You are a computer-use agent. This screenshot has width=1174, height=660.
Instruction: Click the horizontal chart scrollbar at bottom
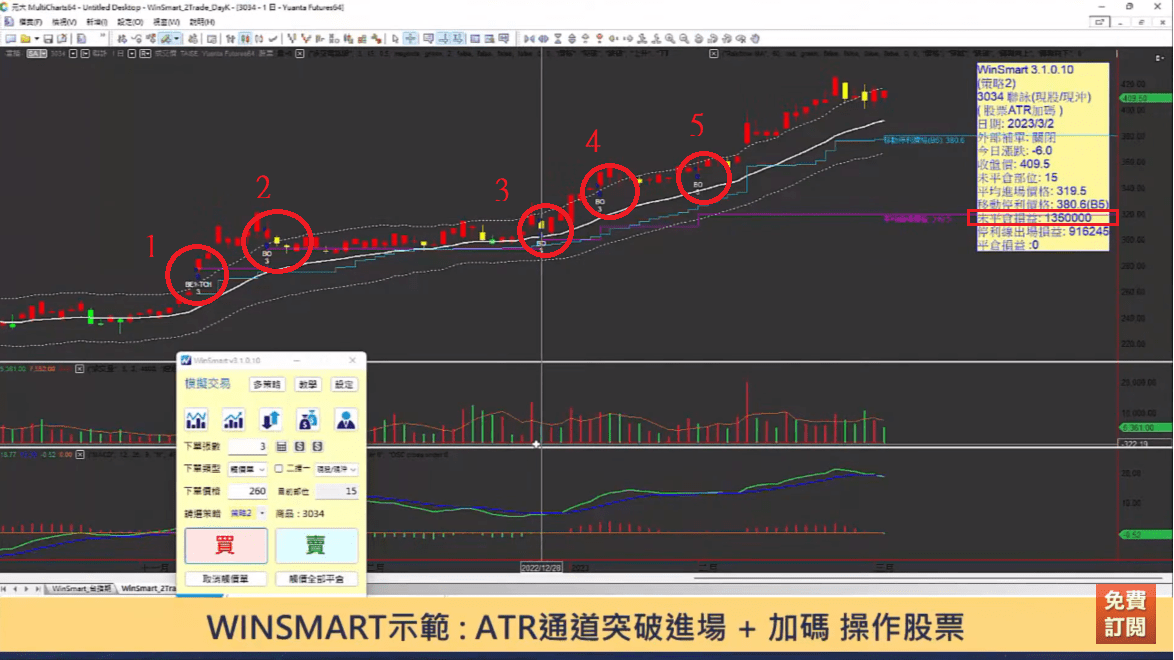coord(928,578)
